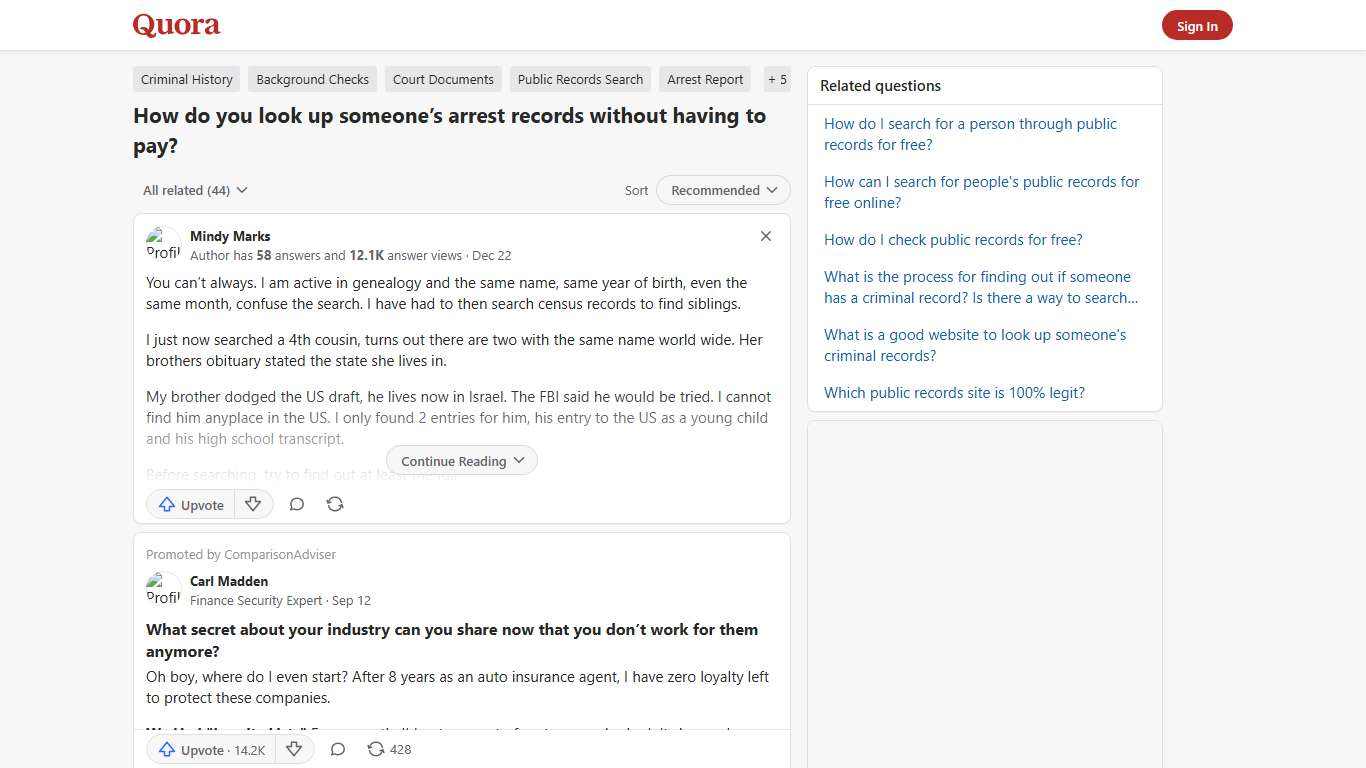This screenshot has width=1366, height=768.
Task: Click Mindy Marks' author name
Action: click(230, 236)
